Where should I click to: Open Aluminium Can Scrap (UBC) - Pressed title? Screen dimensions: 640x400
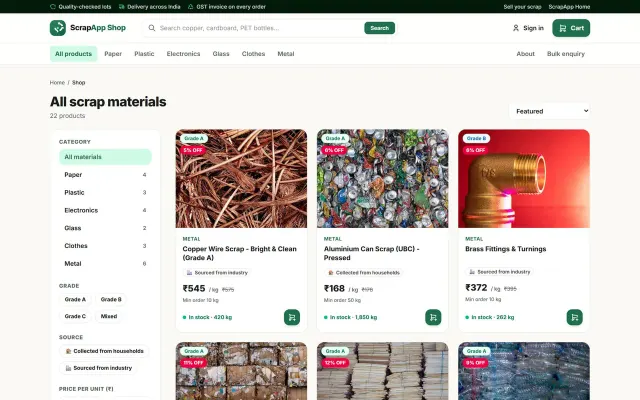[371, 253]
